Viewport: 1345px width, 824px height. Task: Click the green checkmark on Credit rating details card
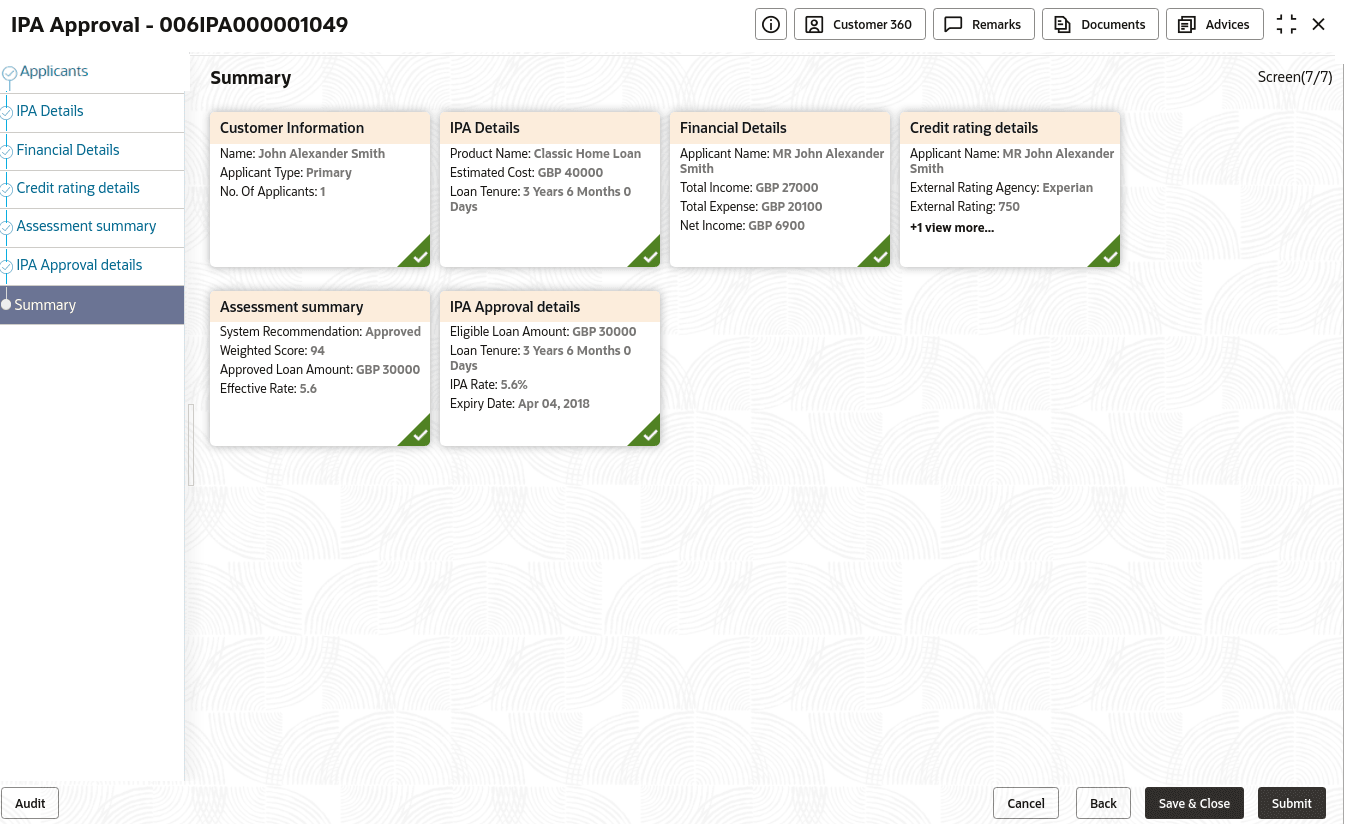pyautogui.click(x=1109, y=256)
